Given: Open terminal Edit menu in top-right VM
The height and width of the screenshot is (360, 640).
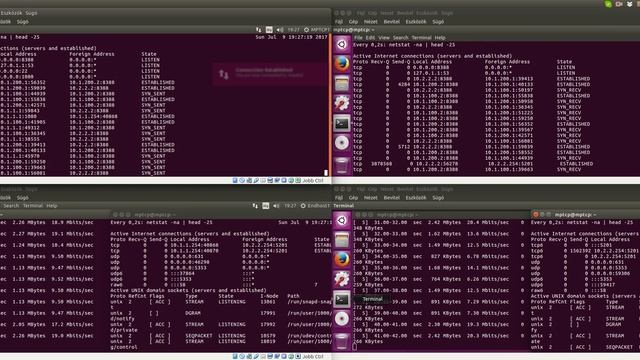Looking at the screenshot, I should (370, 38).
